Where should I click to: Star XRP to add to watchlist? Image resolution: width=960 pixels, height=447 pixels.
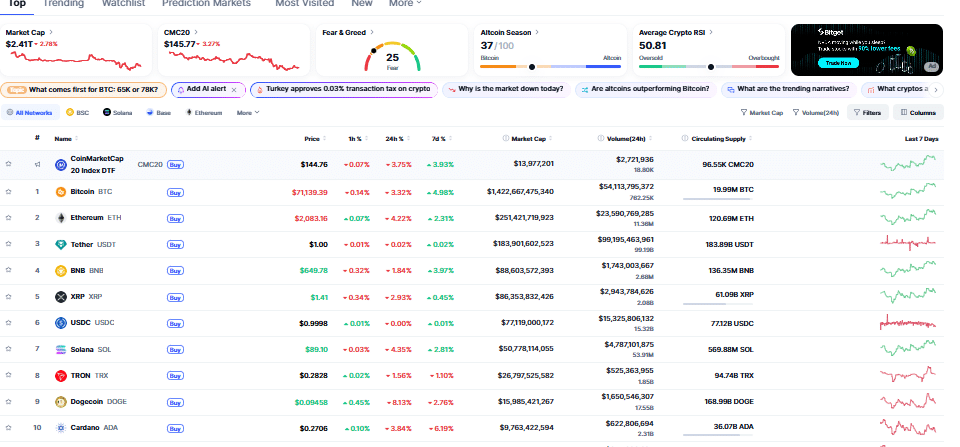(x=9, y=296)
